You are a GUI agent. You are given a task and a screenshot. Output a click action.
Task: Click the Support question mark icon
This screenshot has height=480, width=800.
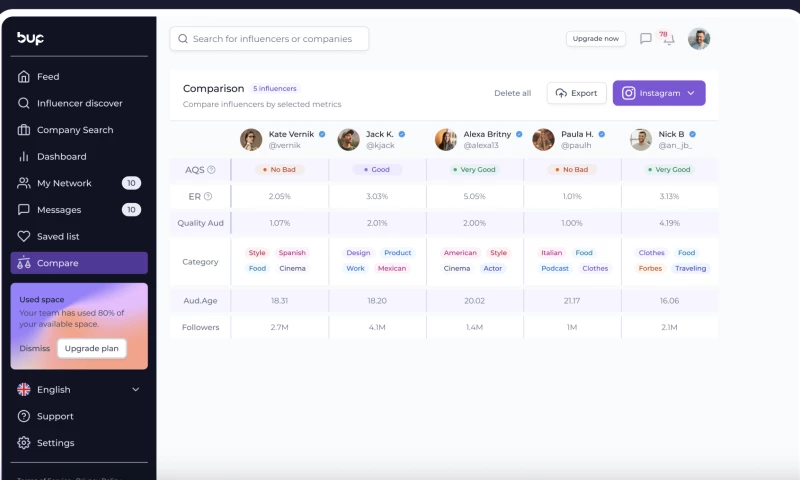tap(23, 416)
